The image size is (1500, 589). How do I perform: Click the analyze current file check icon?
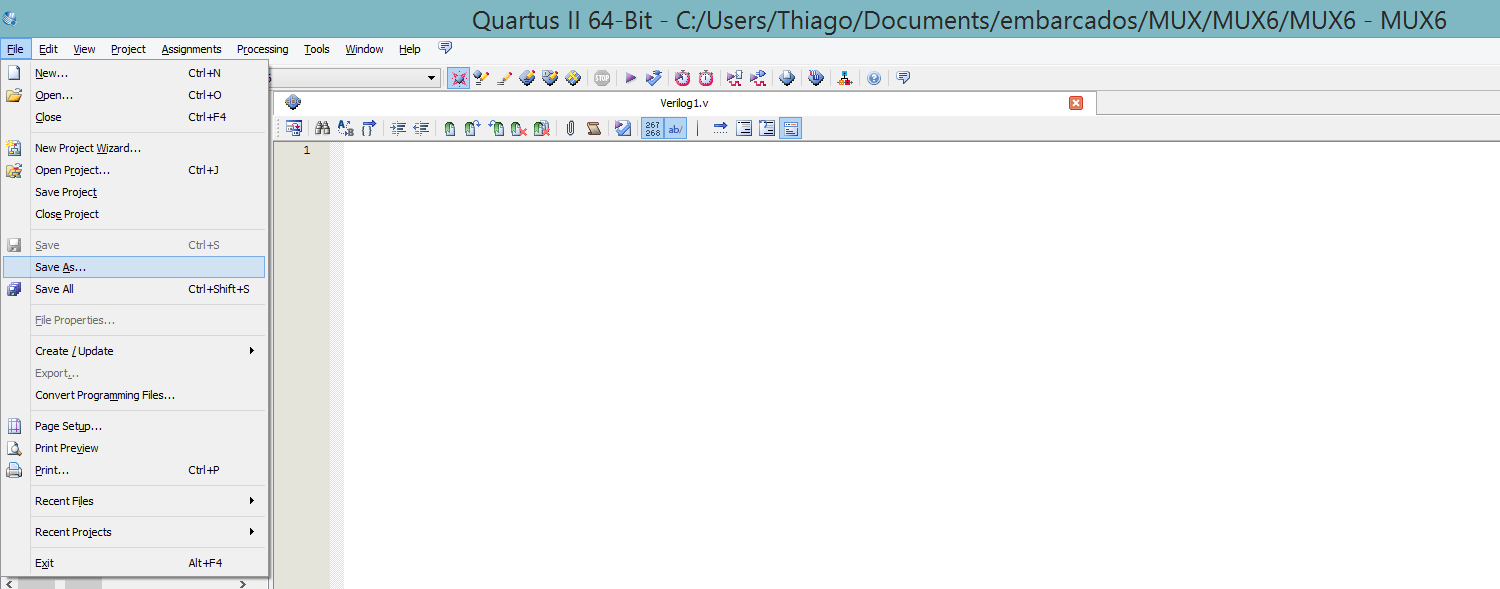point(623,128)
